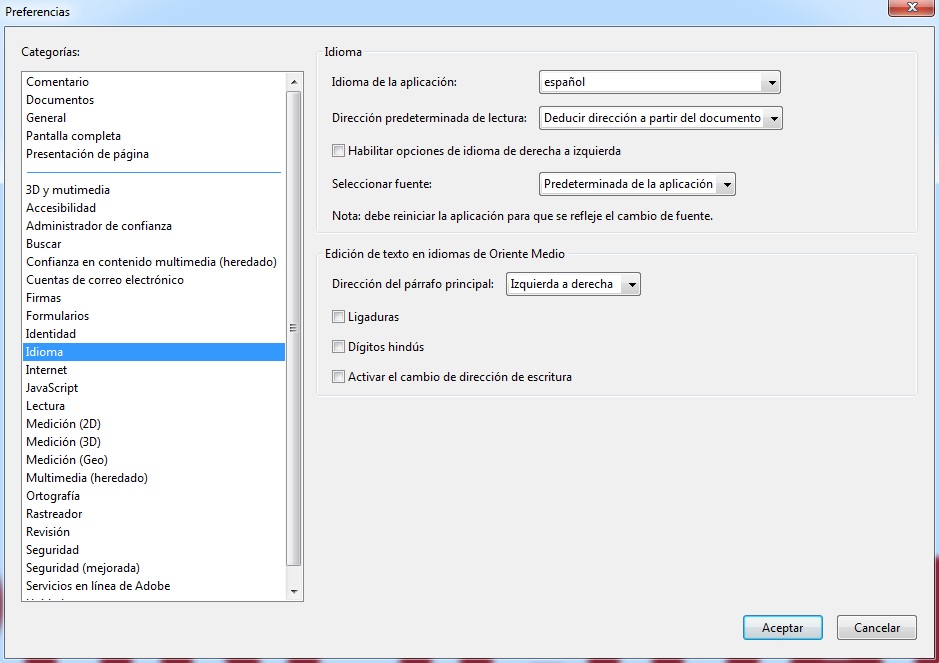The width and height of the screenshot is (939, 663).
Task: Open the Idioma de la aplicación dropdown
Action: coord(771,82)
